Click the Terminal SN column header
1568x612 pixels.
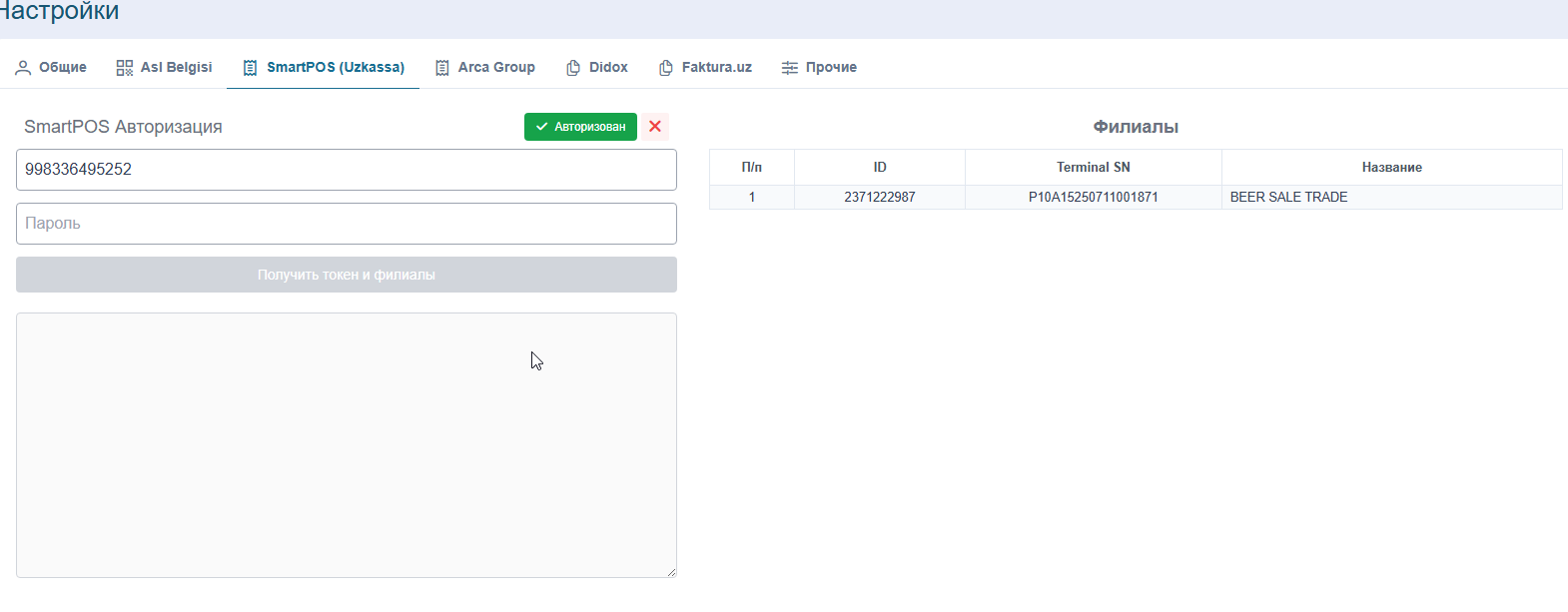(1093, 168)
